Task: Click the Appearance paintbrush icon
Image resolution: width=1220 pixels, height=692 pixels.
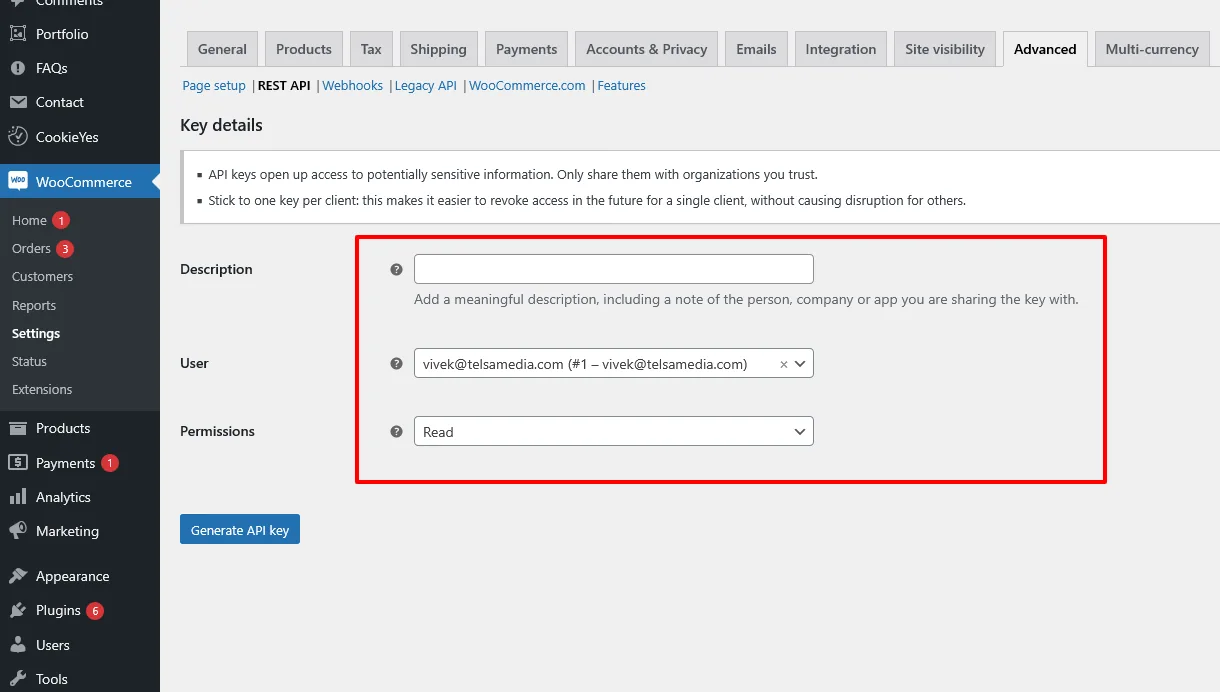Action: [18, 576]
